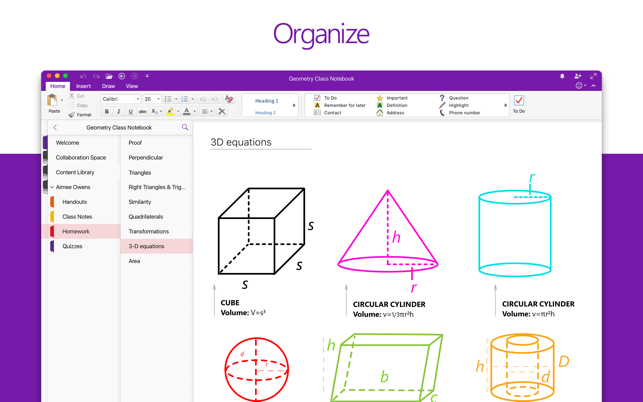Open notebook via the folder icon
Screen dimensions: 643x402
109,76
